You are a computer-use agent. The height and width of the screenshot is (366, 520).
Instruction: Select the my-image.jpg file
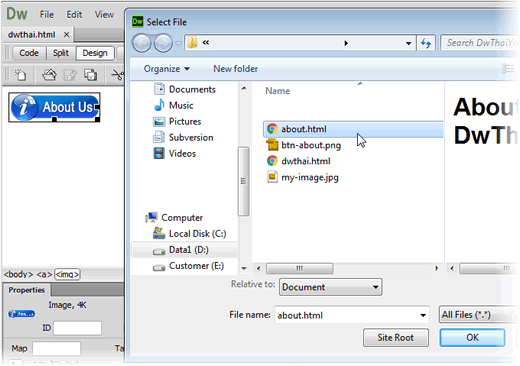303,177
